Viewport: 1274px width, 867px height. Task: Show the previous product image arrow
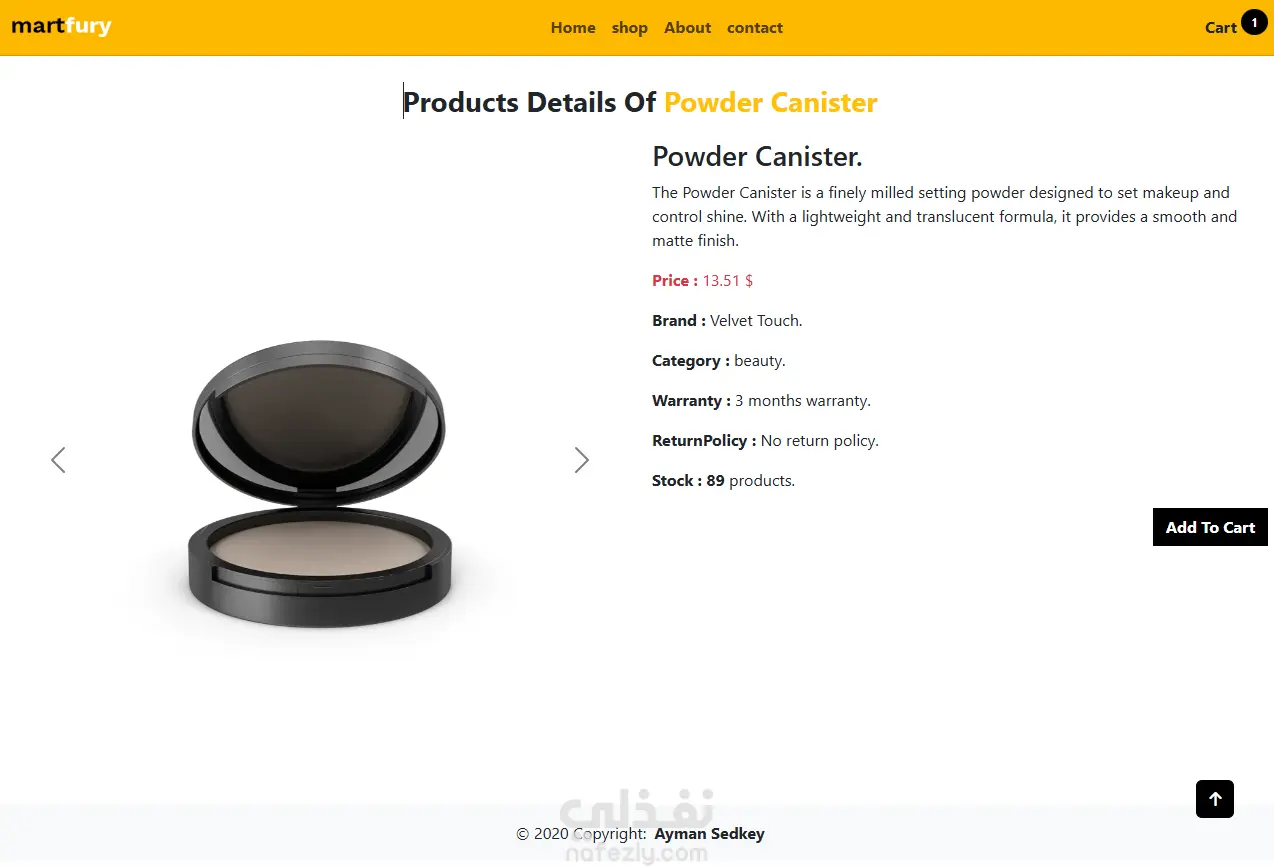[x=58, y=460]
